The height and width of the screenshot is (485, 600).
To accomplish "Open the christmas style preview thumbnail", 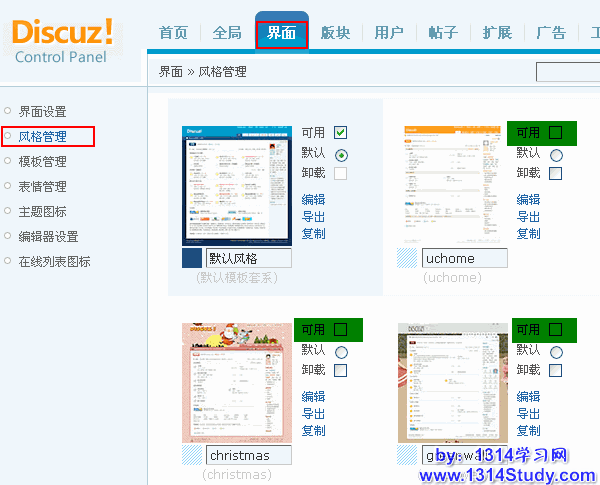I will pos(238,382).
